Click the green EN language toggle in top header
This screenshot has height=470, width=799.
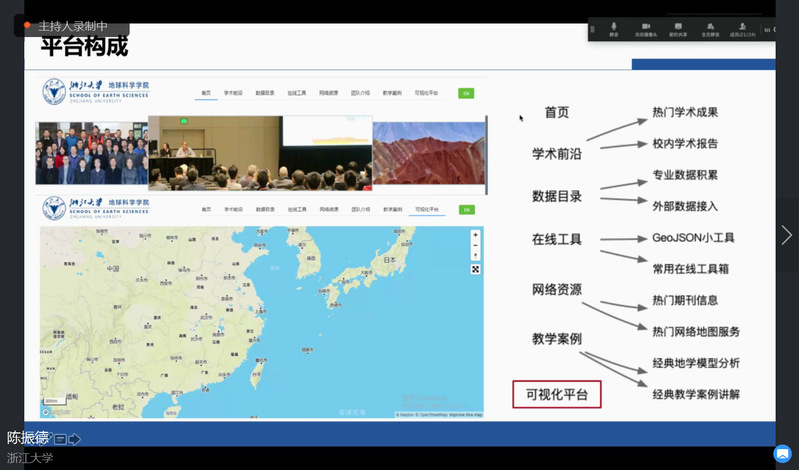coord(465,93)
